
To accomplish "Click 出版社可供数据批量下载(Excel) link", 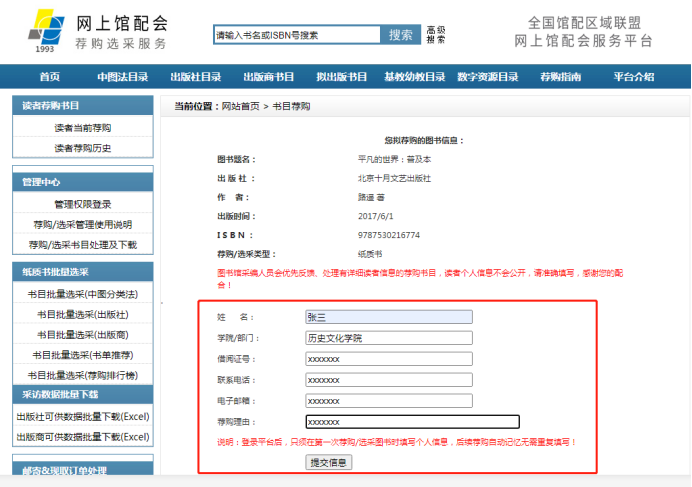I will coord(83,416).
